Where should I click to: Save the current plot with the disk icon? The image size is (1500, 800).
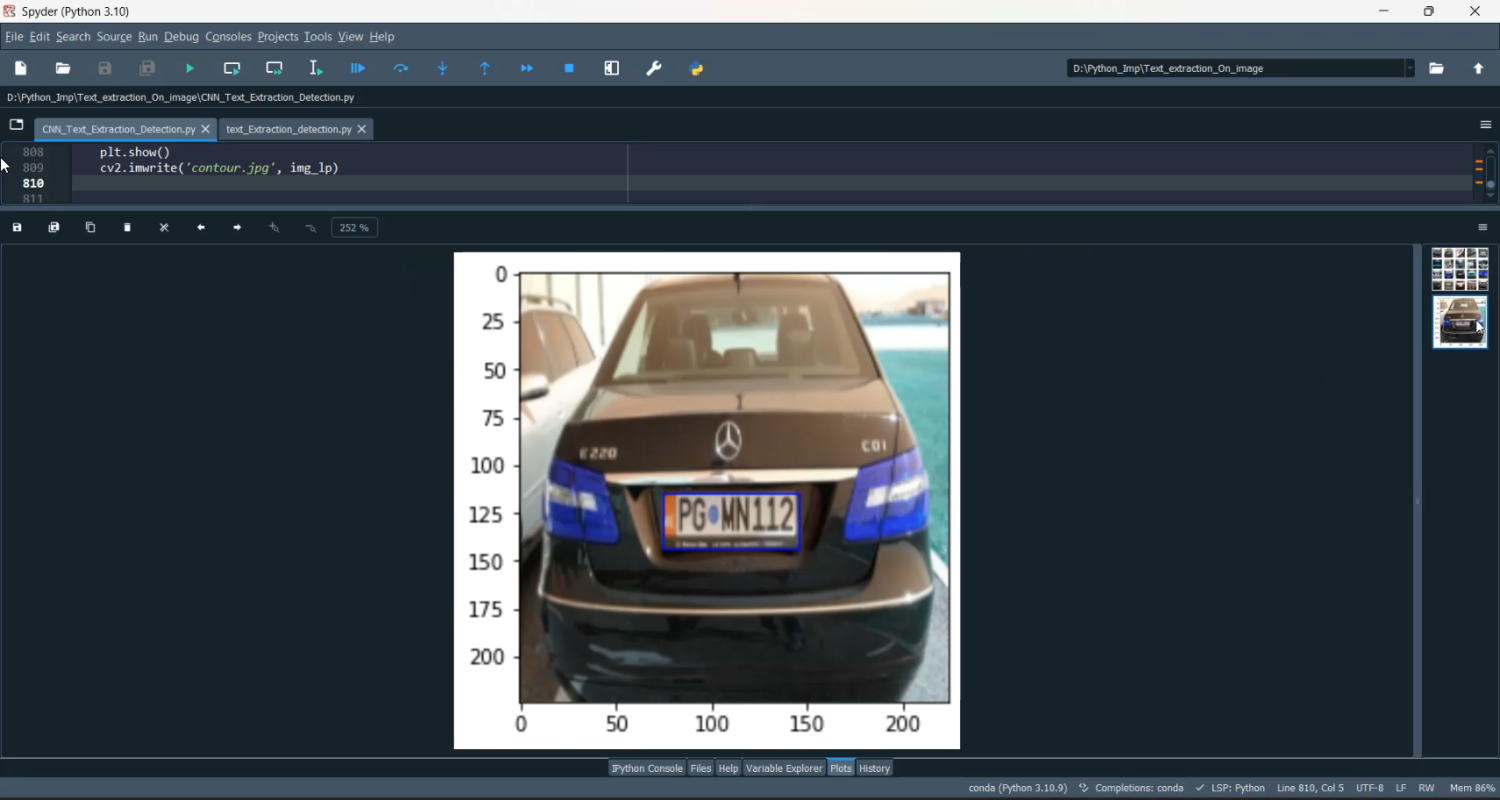[x=17, y=228]
